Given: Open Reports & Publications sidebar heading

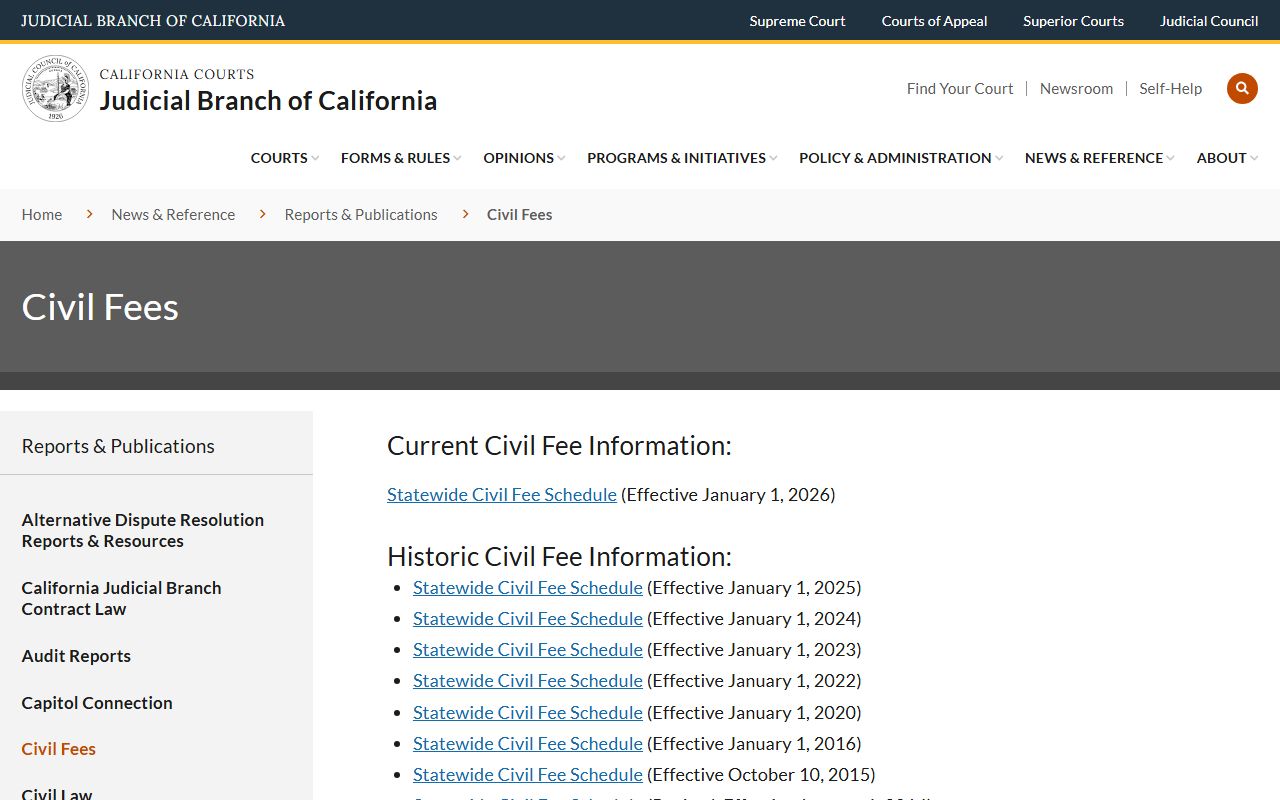Looking at the screenshot, I should (x=118, y=446).
